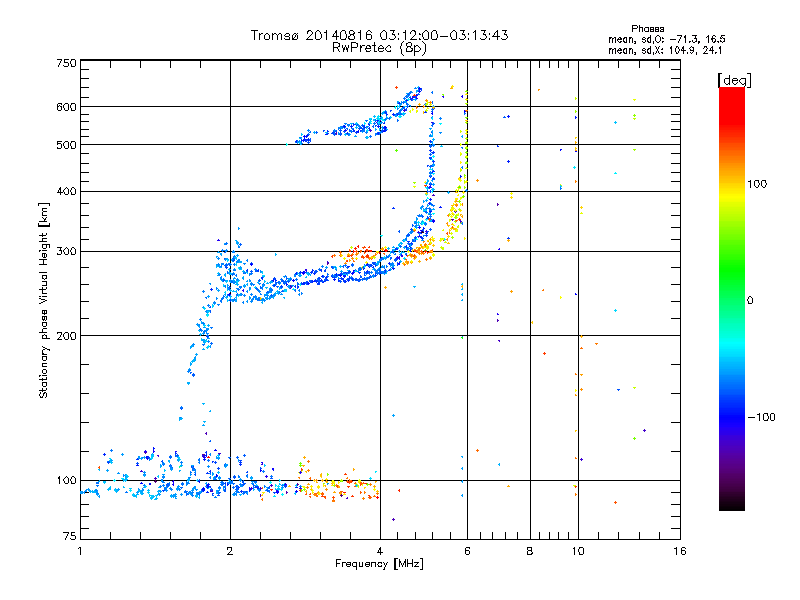Click the y-axis '500' tick label
800x600 pixels.
pyautogui.click(x=66, y=145)
